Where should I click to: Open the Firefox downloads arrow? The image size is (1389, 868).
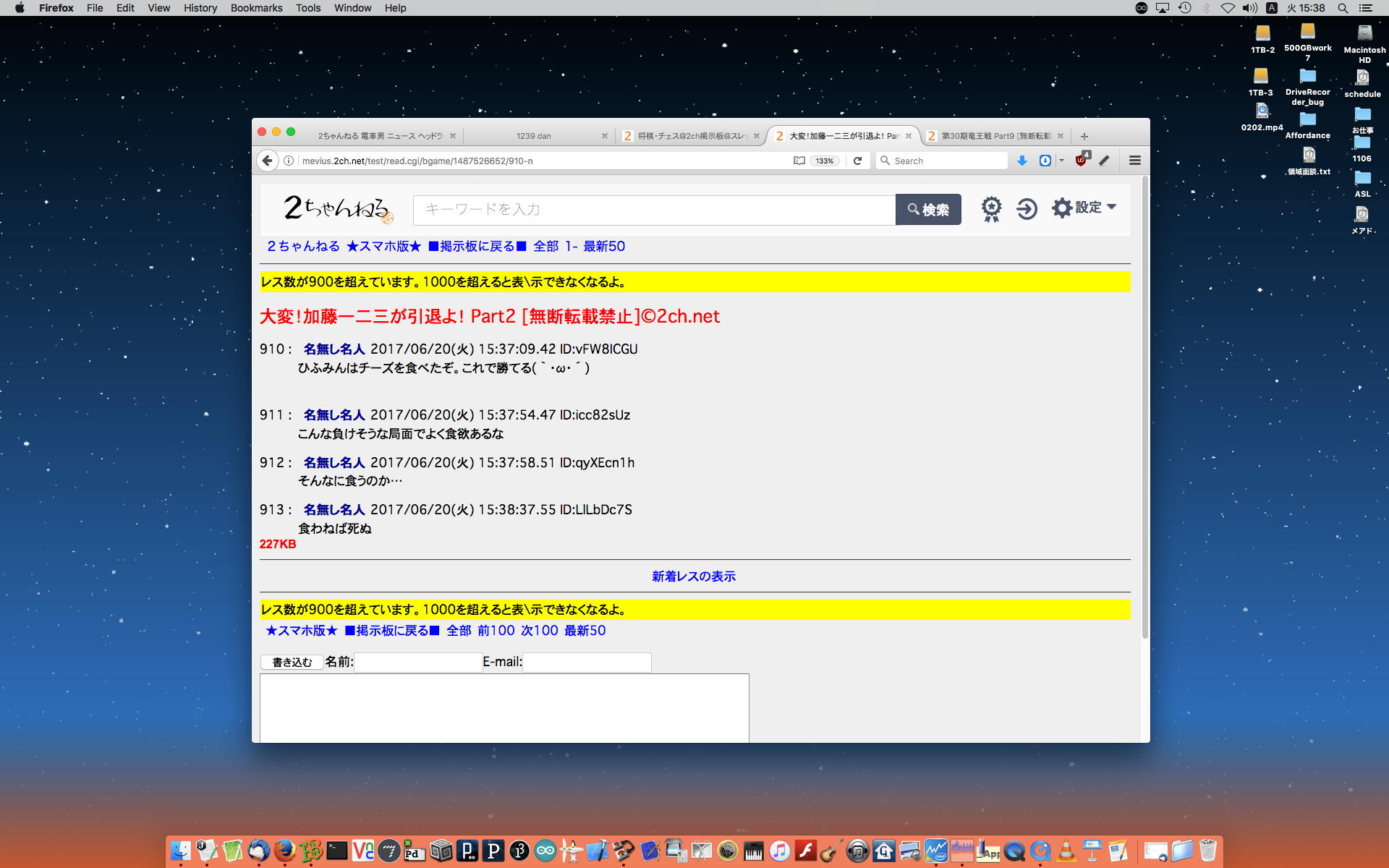pyautogui.click(x=1021, y=161)
